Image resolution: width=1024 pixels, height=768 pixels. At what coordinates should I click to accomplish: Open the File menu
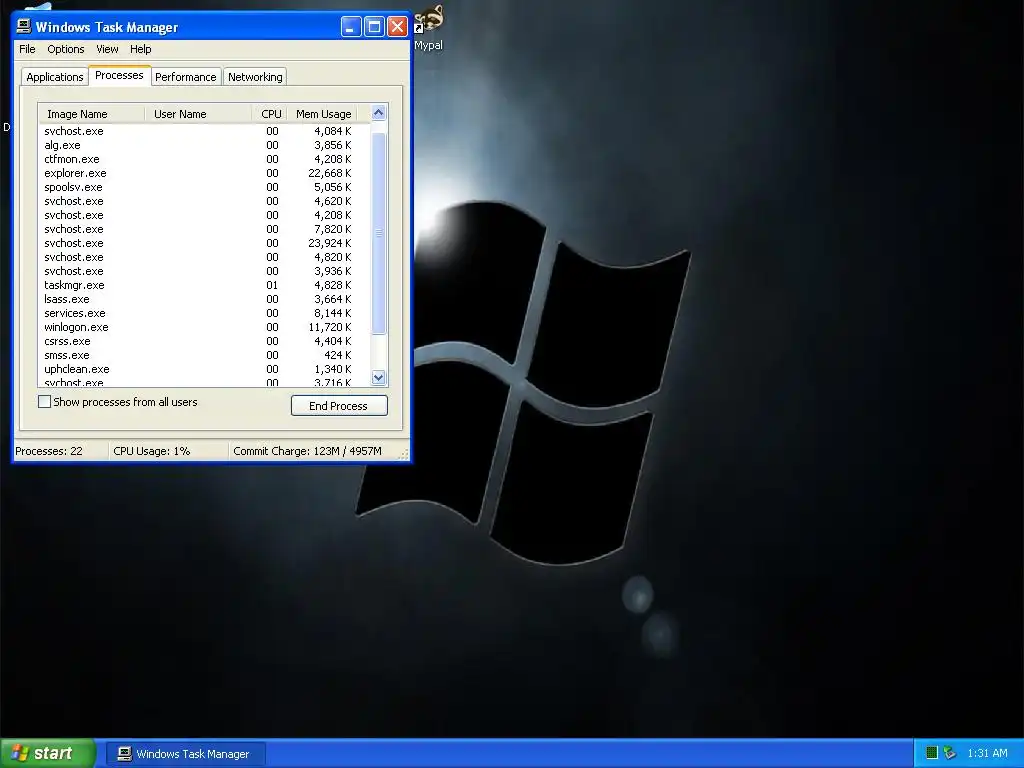tap(27, 49)
